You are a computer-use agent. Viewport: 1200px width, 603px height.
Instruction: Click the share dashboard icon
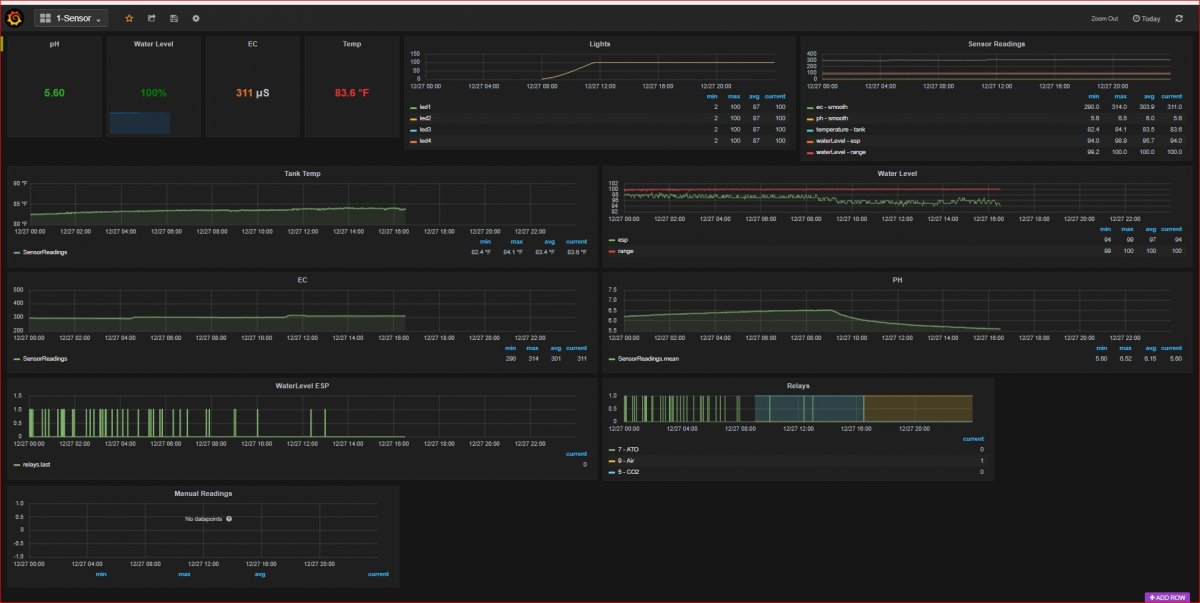(151, 18)
